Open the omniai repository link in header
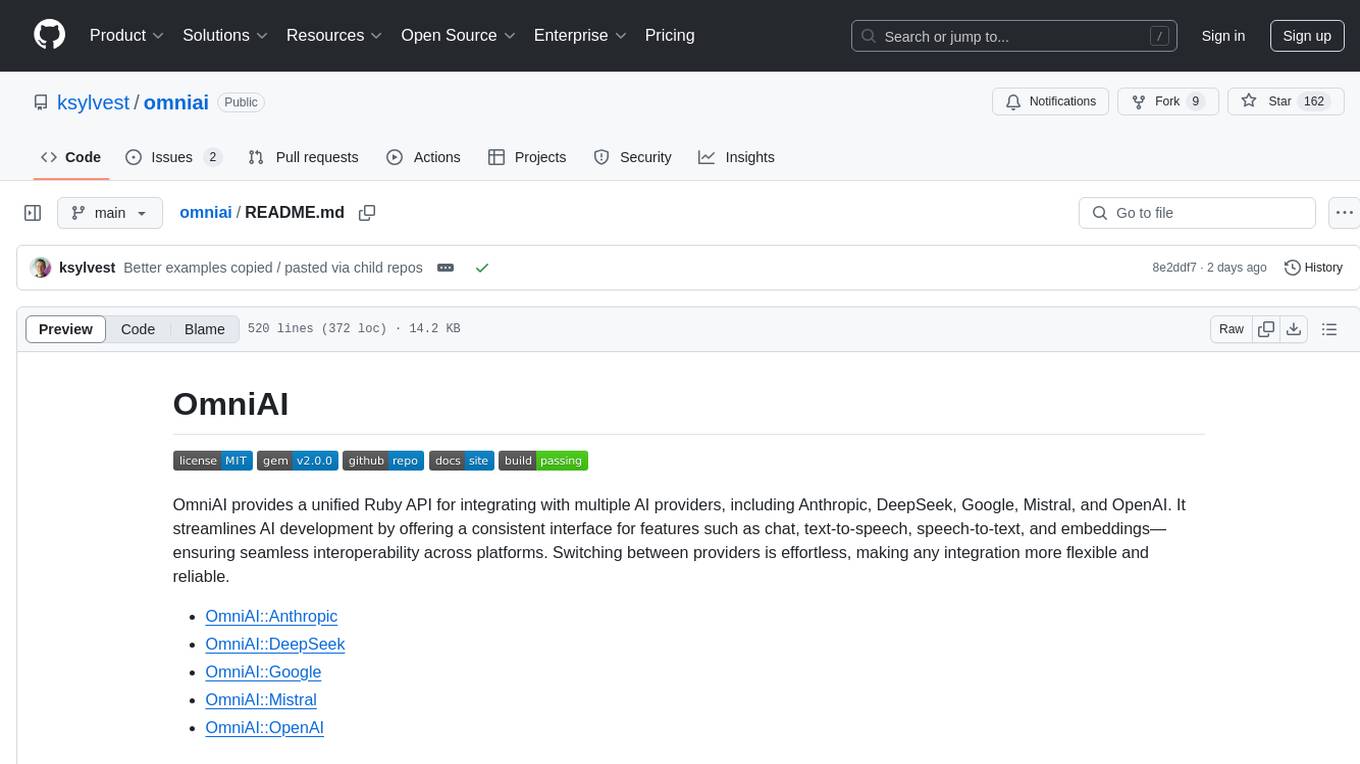Viewport: 1360px width, 764px height. [176, 102]
